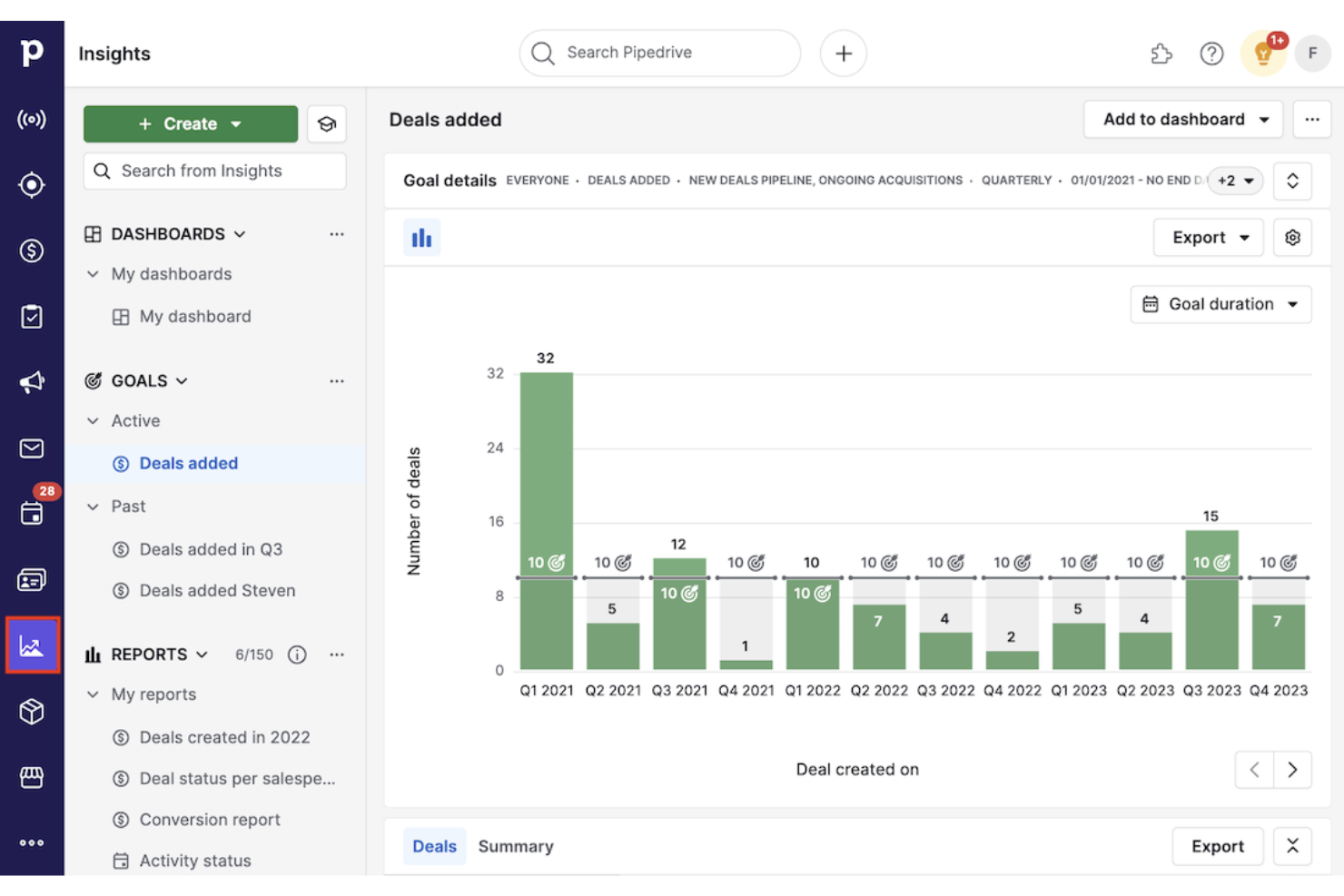Expand the +2 goal filters chip
1344x896 pixels.
(x=1235, y=181)
